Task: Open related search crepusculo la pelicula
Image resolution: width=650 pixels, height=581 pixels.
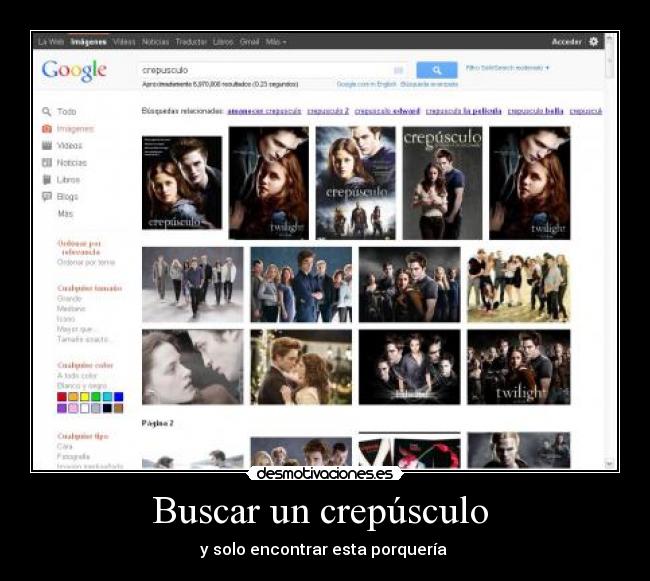Action: pos(463,111)
